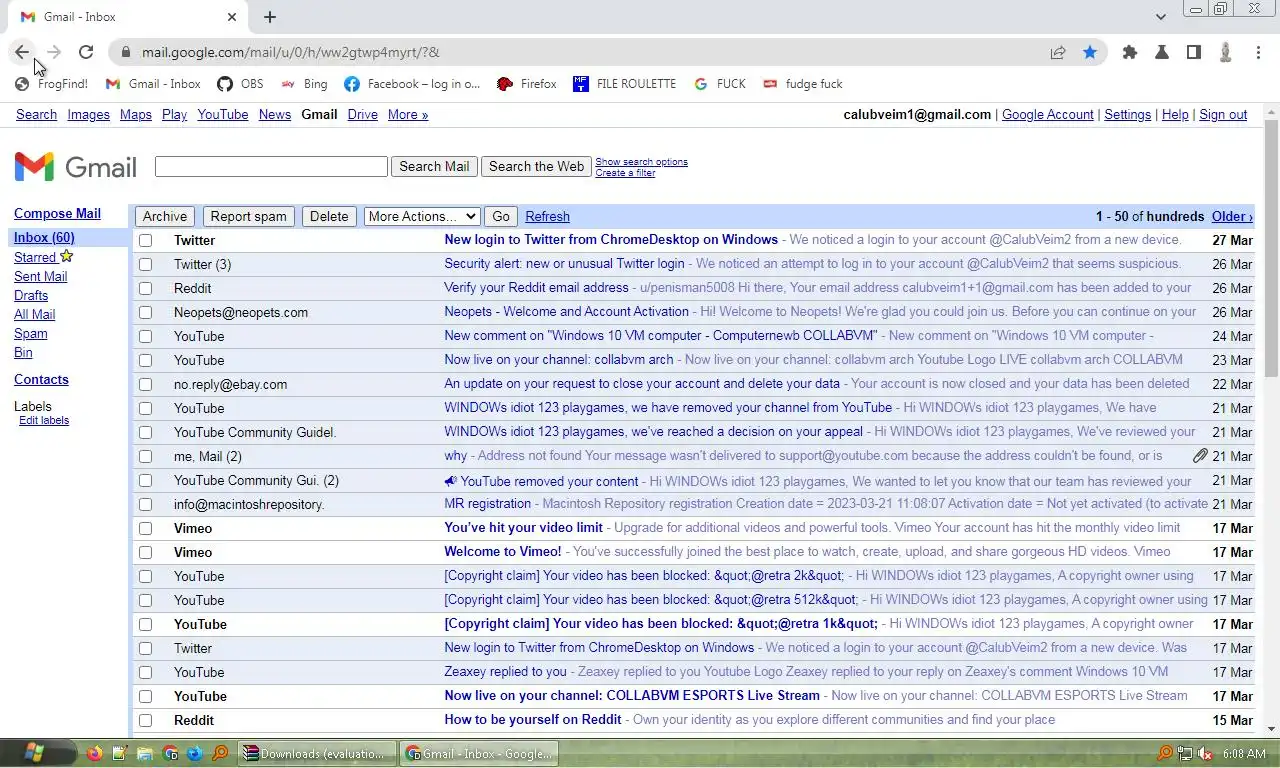1280x768 pixels.
Task: Select the checkbox for Twitter (3) email
Action: tap(146, 264)
